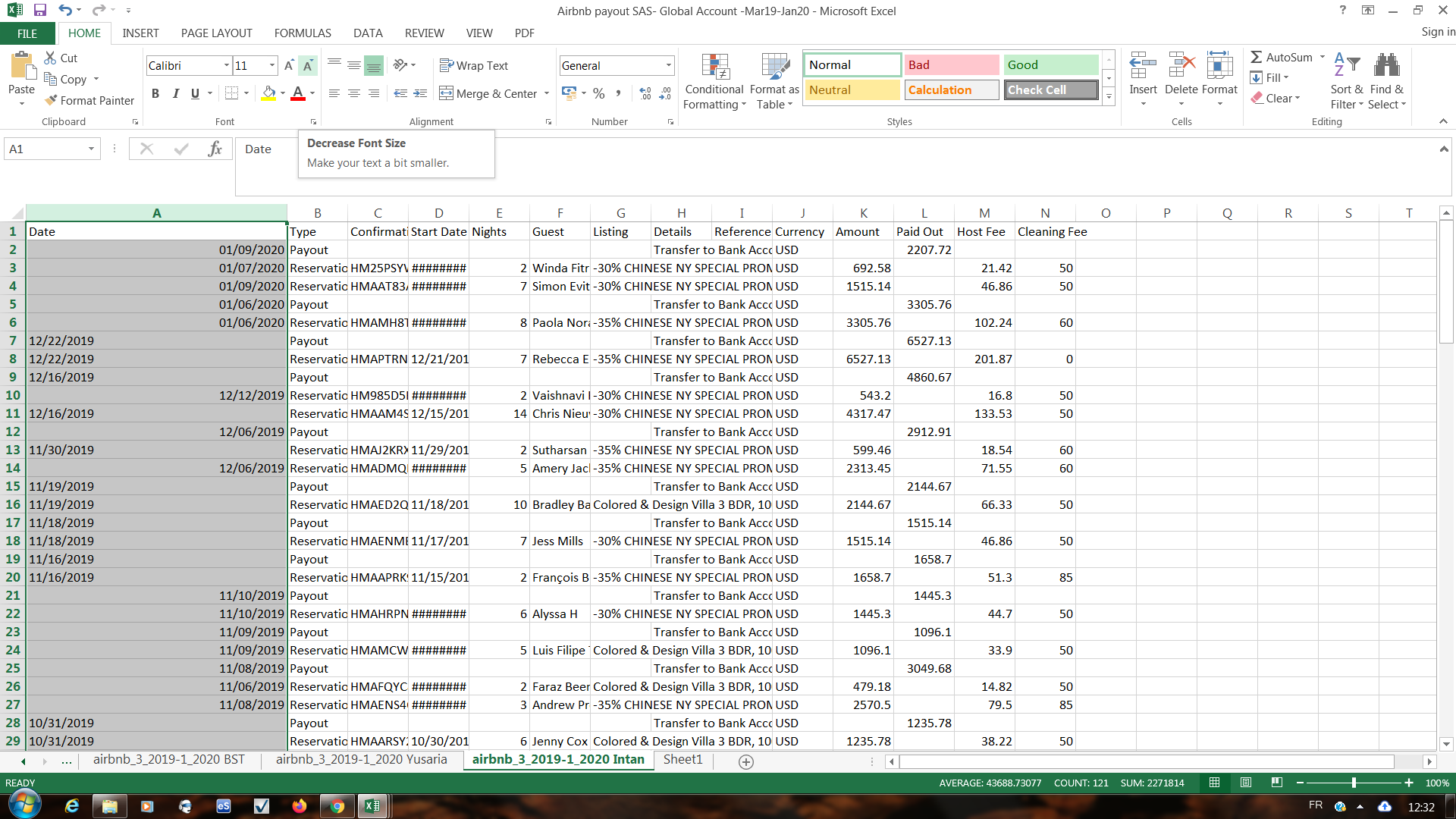
Task: Click the Delete cells icon
Action: [x=1181, y=66]
